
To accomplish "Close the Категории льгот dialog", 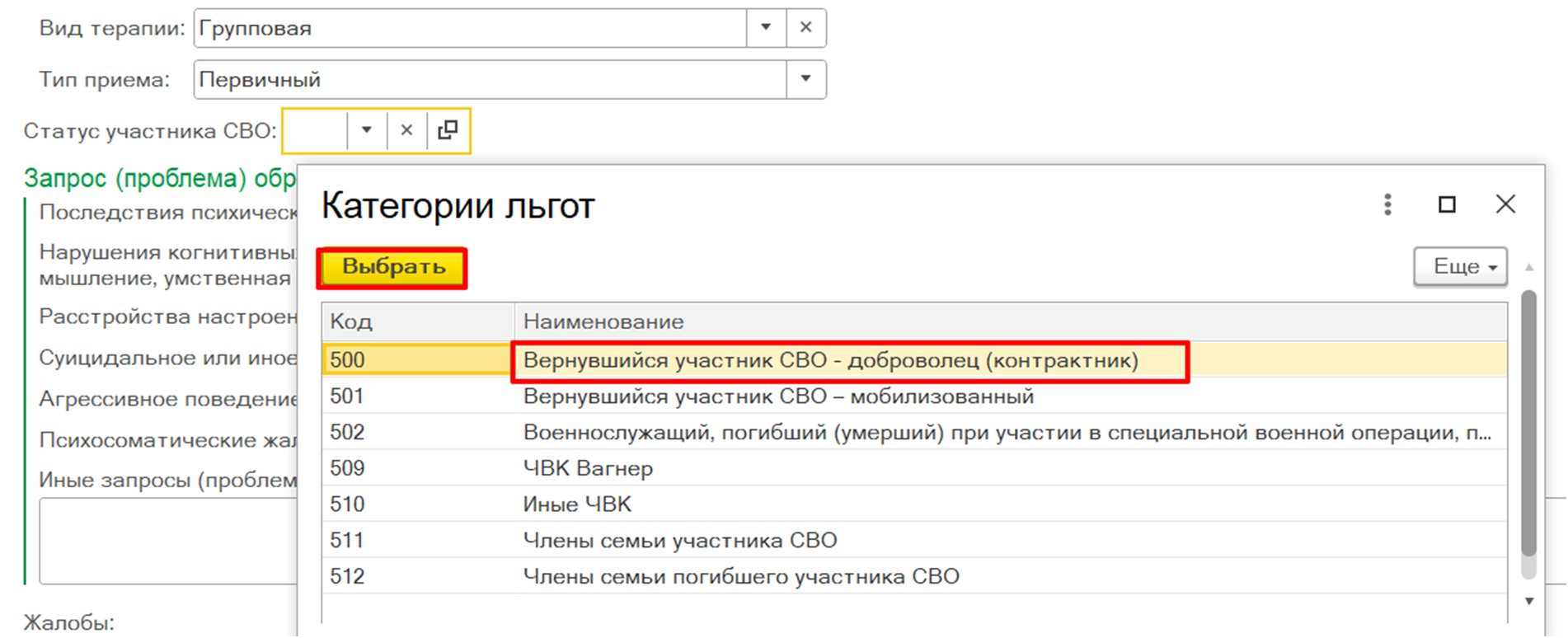I will (1505, 204).
